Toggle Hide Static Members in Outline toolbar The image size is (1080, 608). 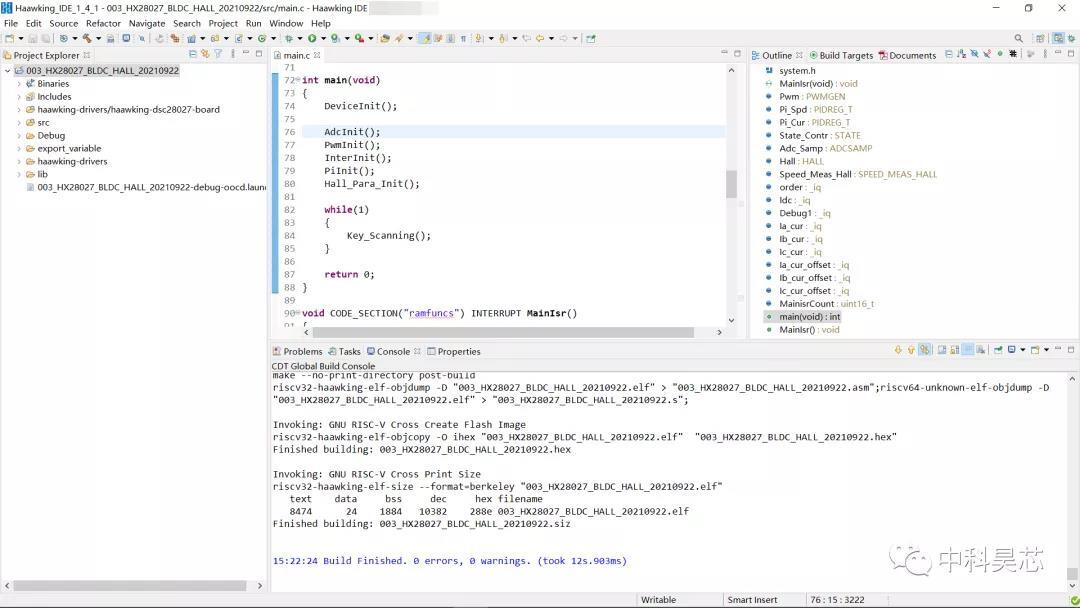(987, 54)
